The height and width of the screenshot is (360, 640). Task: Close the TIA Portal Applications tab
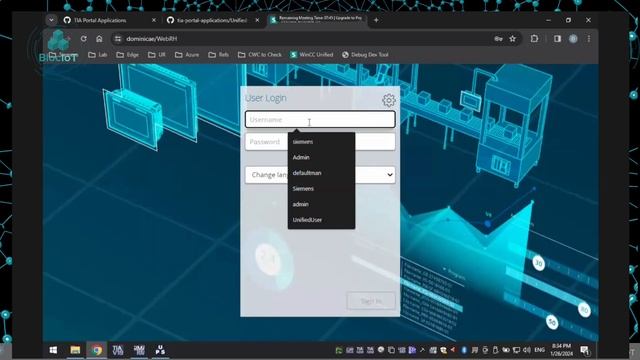pos(154,20)
